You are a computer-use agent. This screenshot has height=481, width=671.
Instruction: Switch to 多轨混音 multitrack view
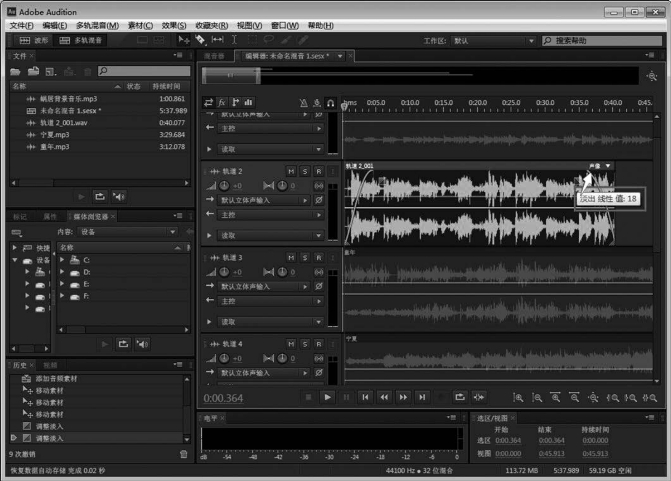coord(78,41)
